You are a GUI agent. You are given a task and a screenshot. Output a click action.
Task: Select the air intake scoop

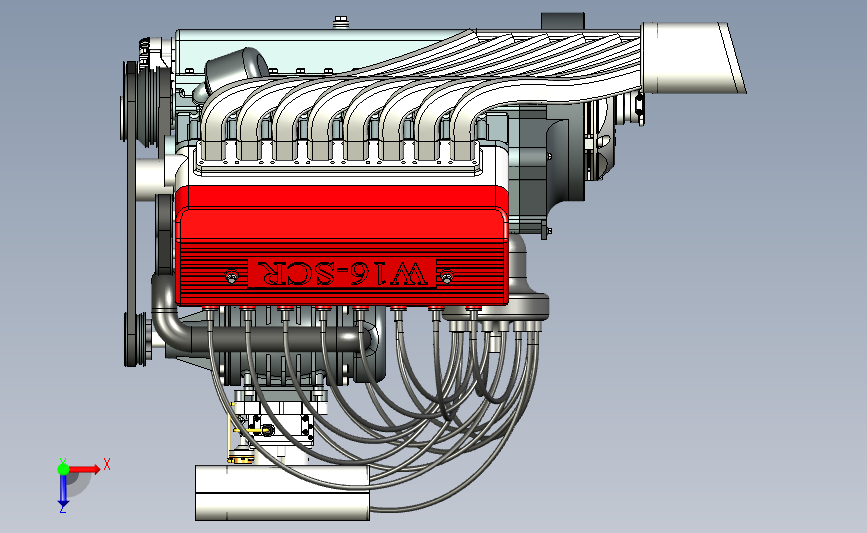click(x=693, y=58)
